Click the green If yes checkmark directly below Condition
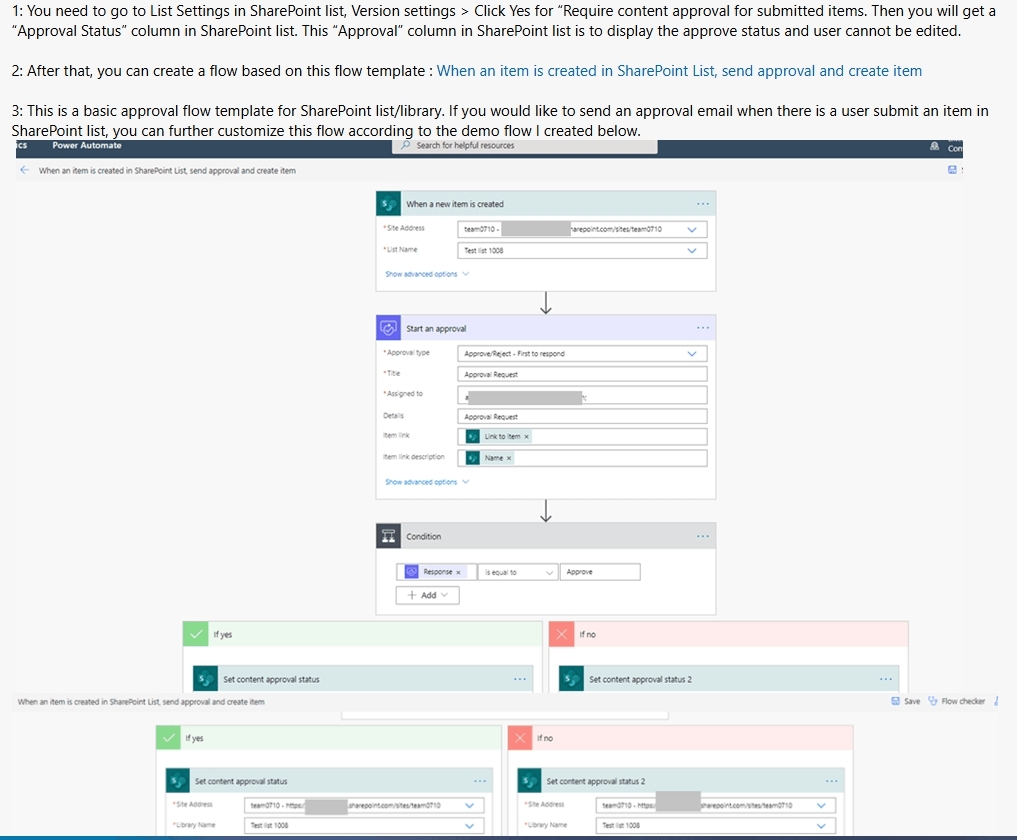 click(195, 634)
